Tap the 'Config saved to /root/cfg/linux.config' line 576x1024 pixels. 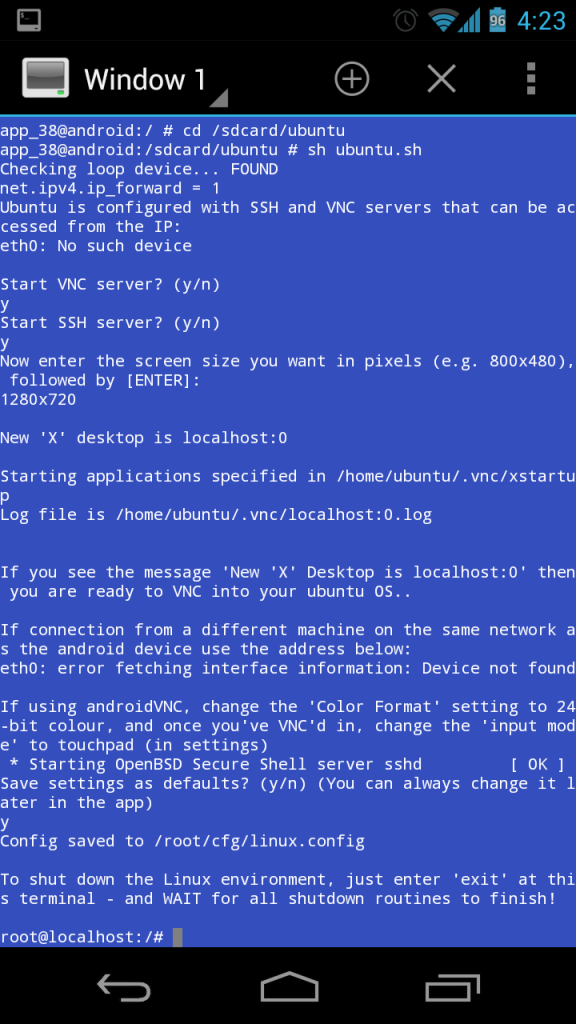pyautogui.click(x=182, y=841)
